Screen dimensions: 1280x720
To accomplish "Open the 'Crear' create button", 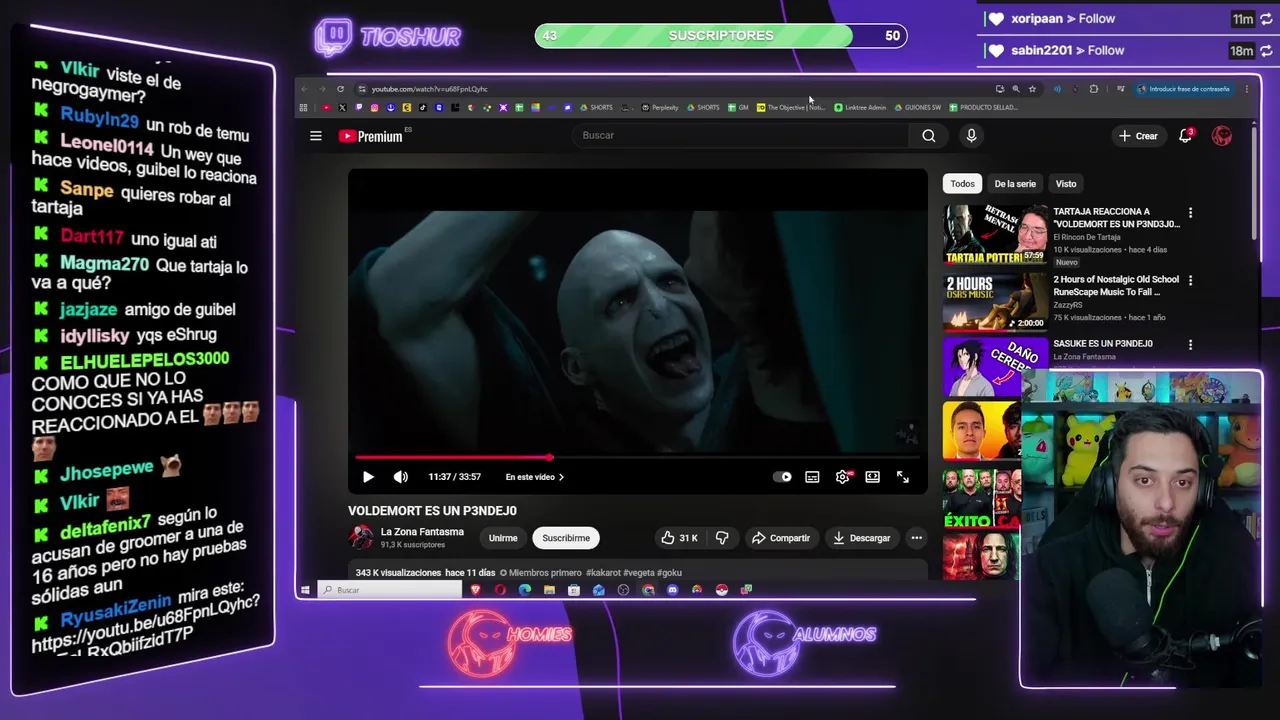I will point(1138,136).
